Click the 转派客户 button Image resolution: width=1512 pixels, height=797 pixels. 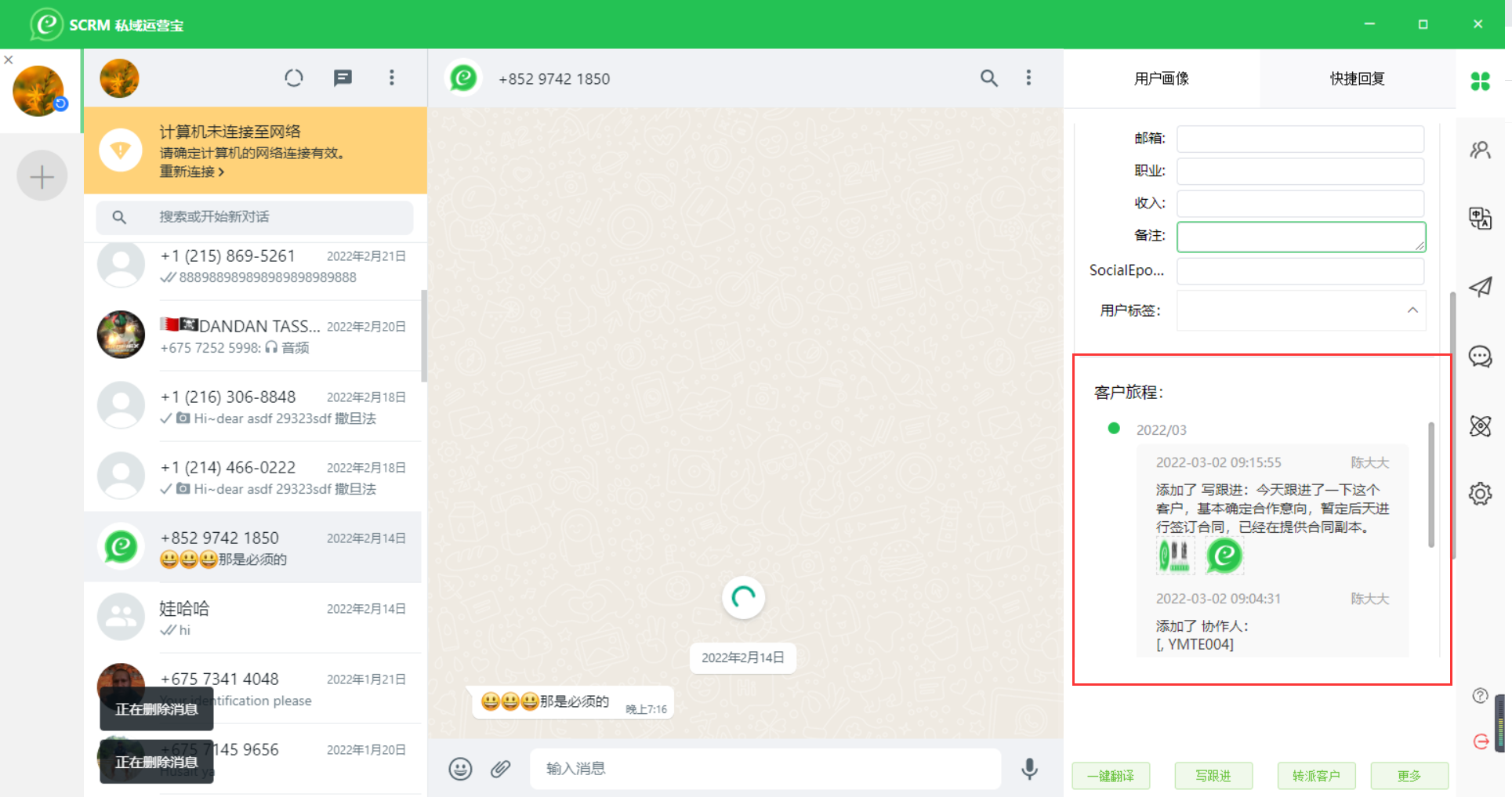1316,776
